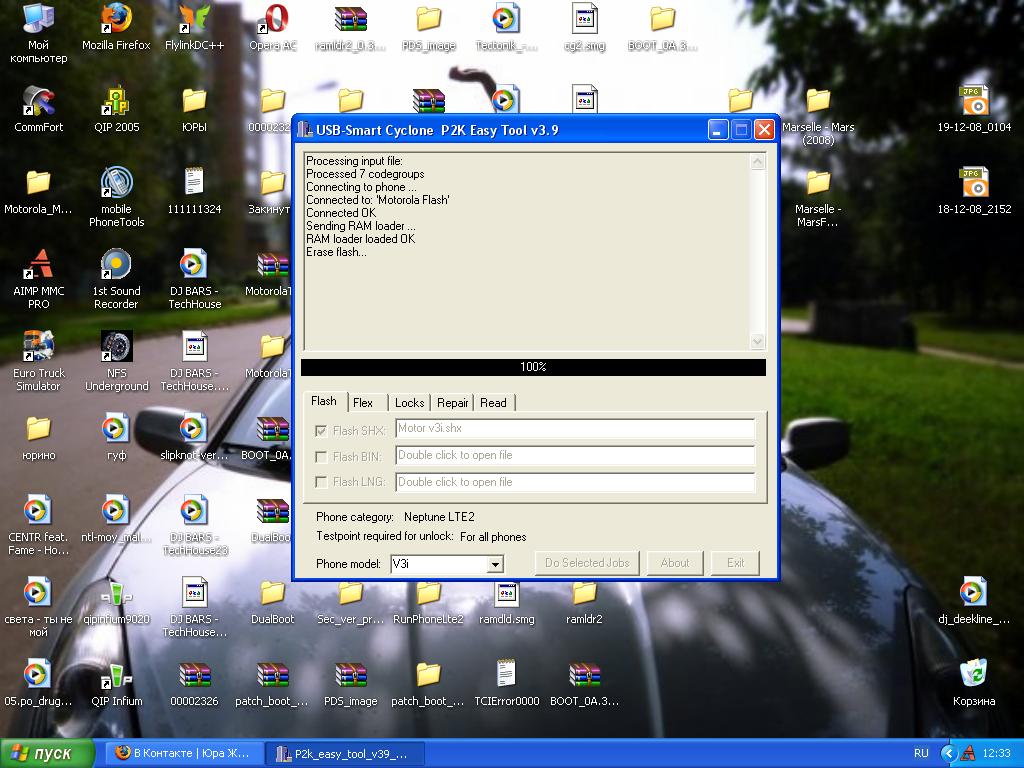The image size is (1024, 768).
Task: Switch to the Locks tab
Action: point(409,403)
